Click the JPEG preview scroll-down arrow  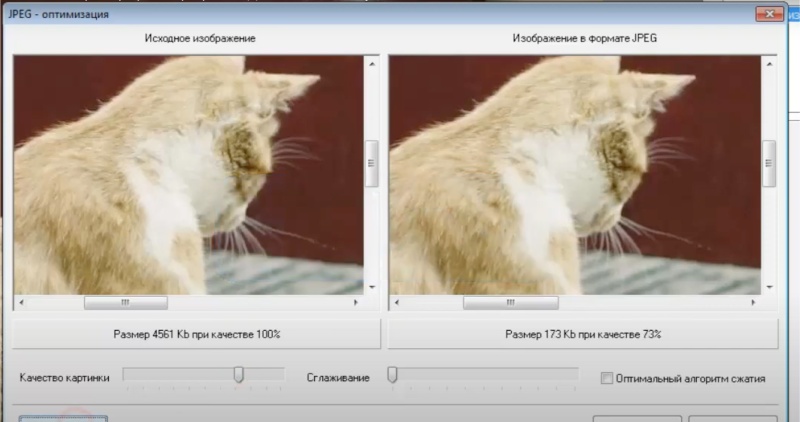tap(769, 287)
